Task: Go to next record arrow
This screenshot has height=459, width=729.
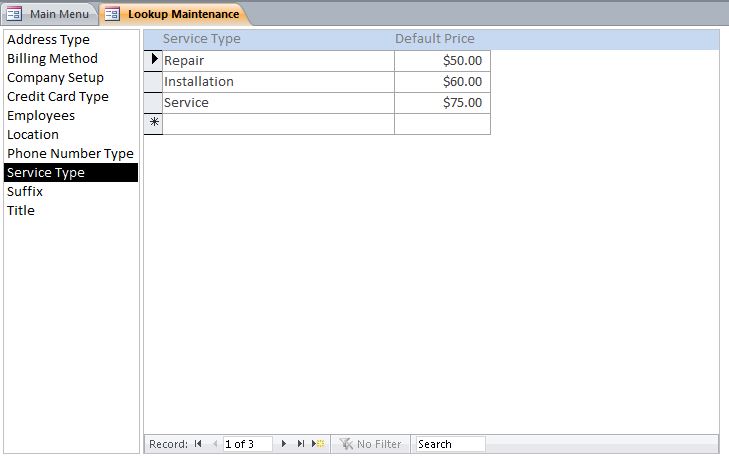Action: [x=284, y=444]
